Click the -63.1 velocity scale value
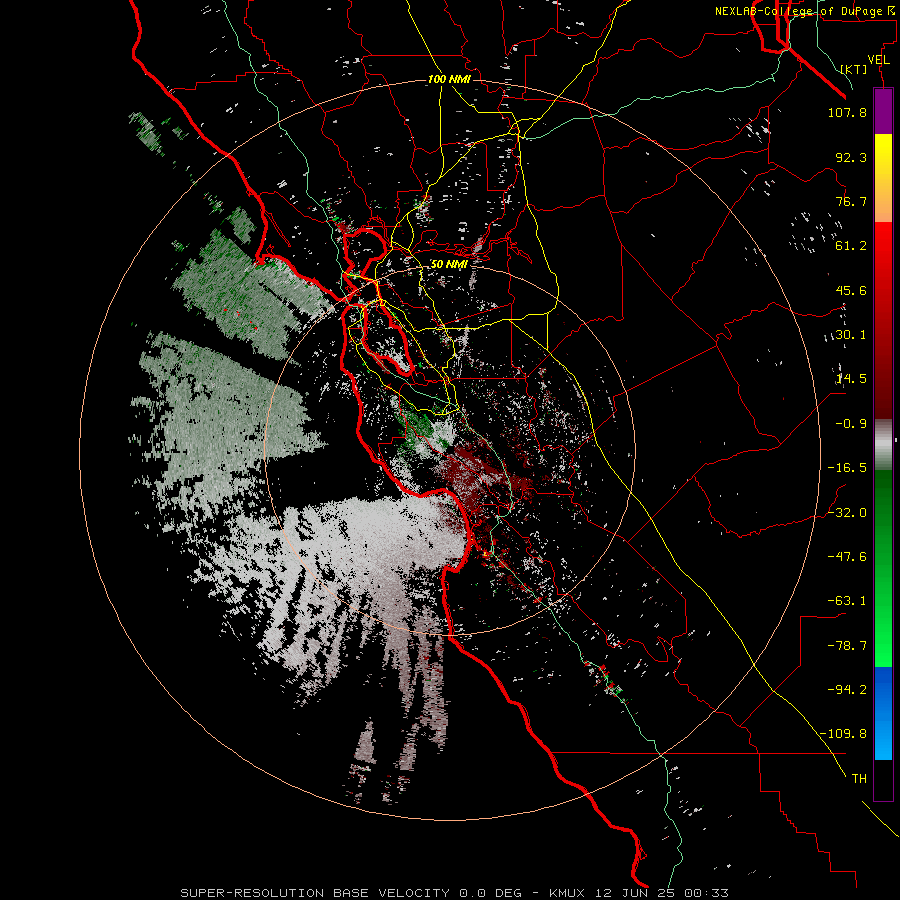The image size is (900, 900). click(x=847, y=601)
